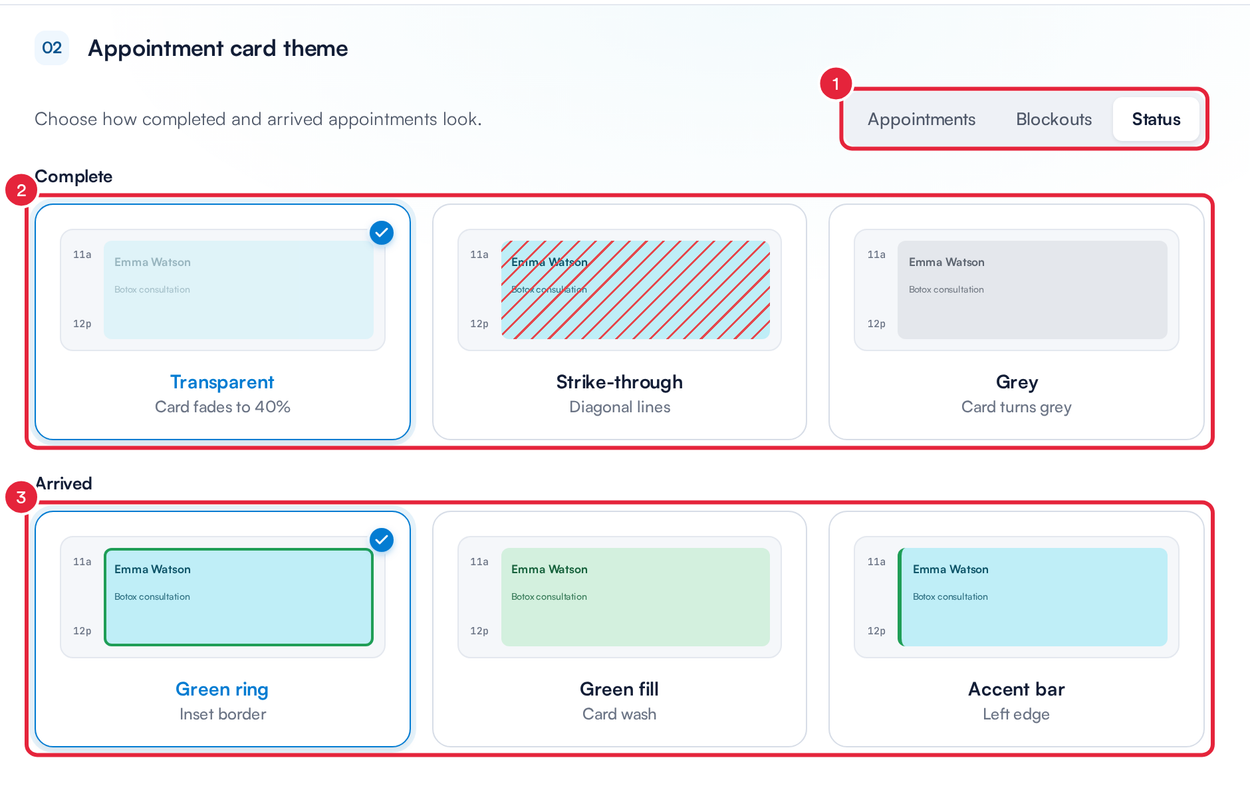
Task: Choose the Accent bar arrived style
Action: [x=1016, y=629]
